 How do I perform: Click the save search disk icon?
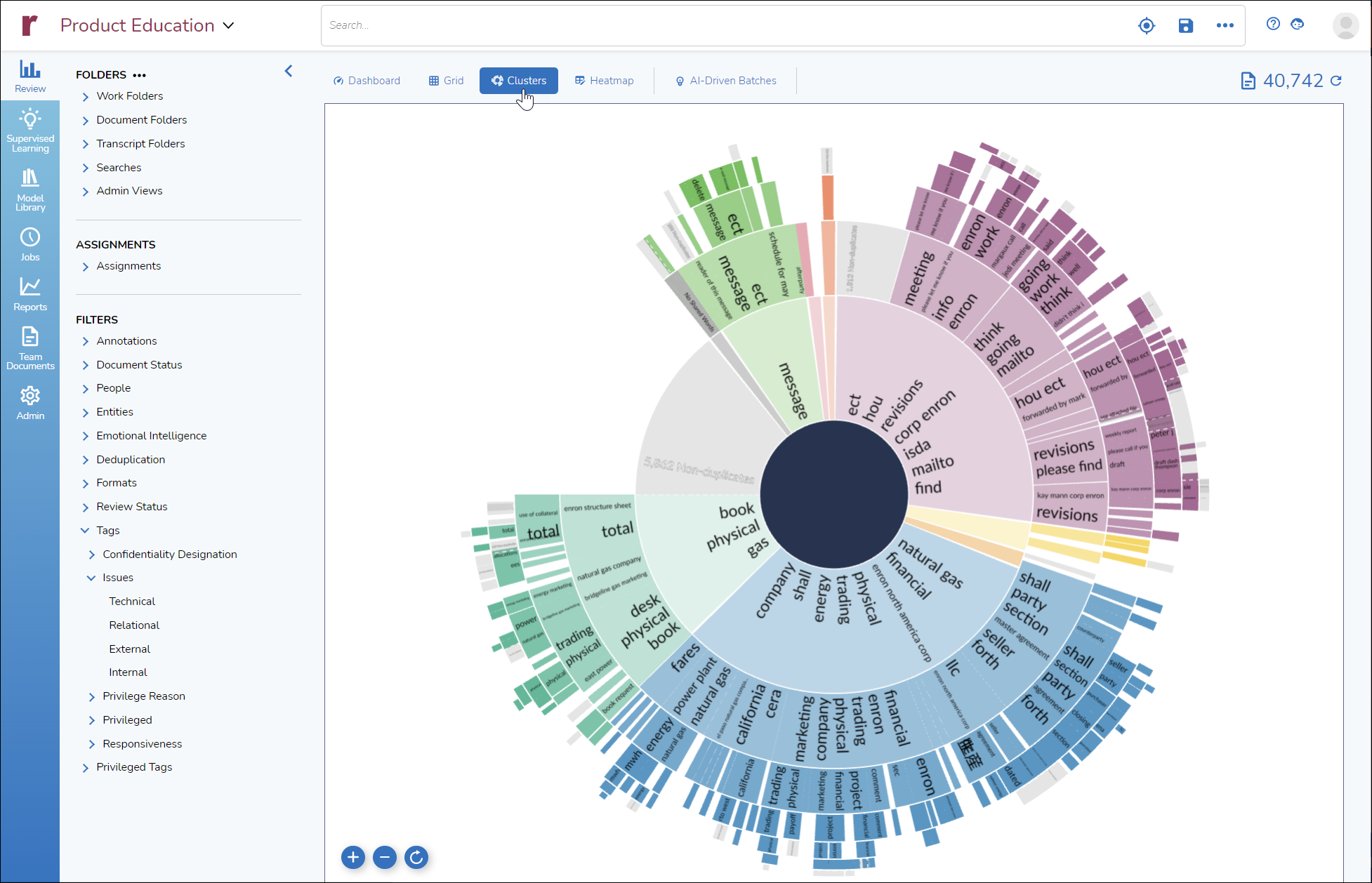[1185, 26]
